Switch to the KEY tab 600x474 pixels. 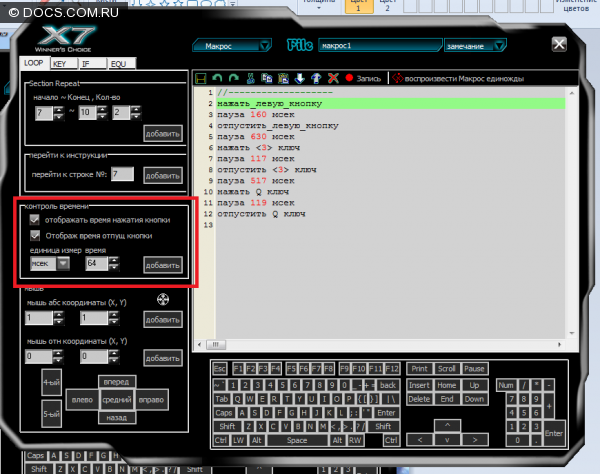click(x=64, y=64)
